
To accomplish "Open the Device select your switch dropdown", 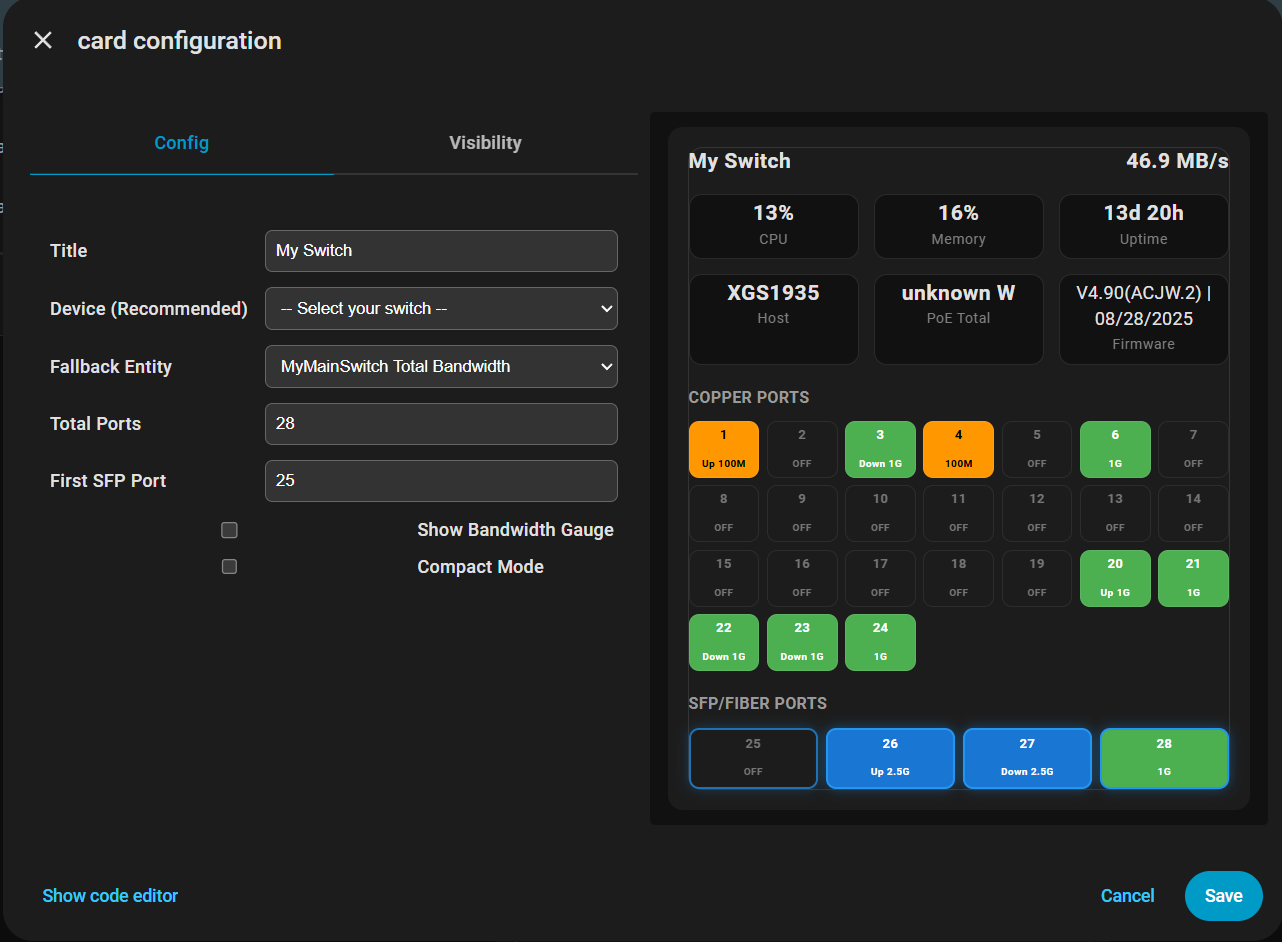I will coord(441,308).
